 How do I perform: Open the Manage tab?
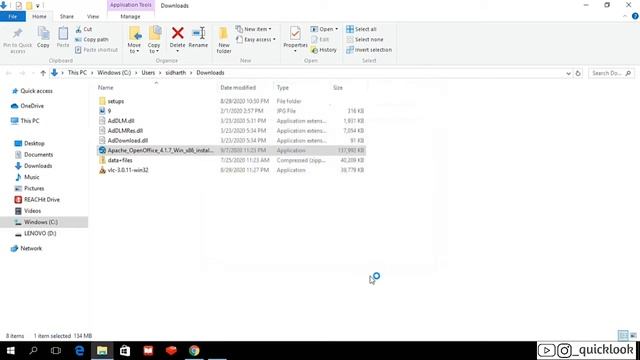pyautogui.click(x=130, y=16)
